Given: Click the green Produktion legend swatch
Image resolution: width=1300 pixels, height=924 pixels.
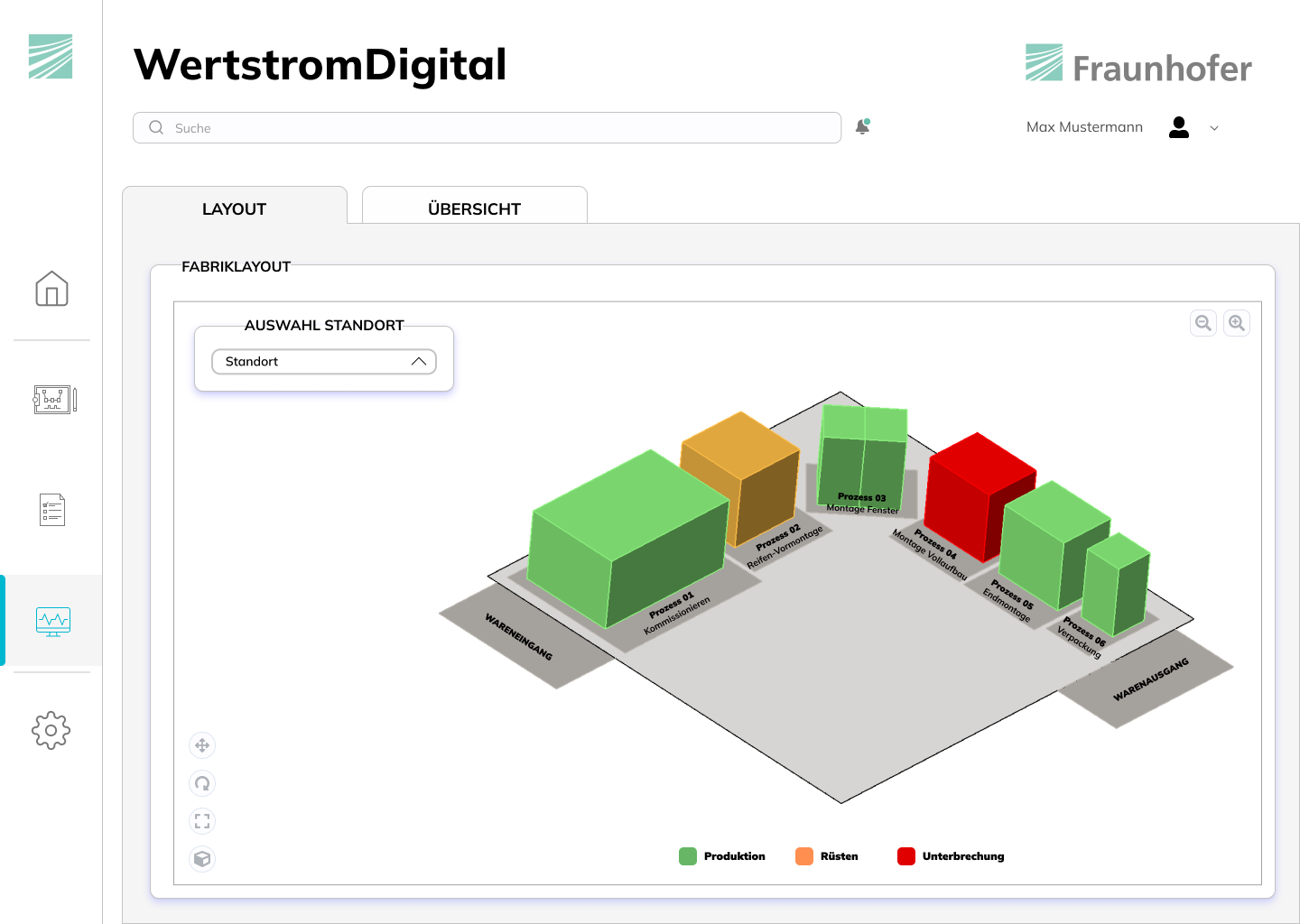Looking at the screenshot, I should click(688, 856).
